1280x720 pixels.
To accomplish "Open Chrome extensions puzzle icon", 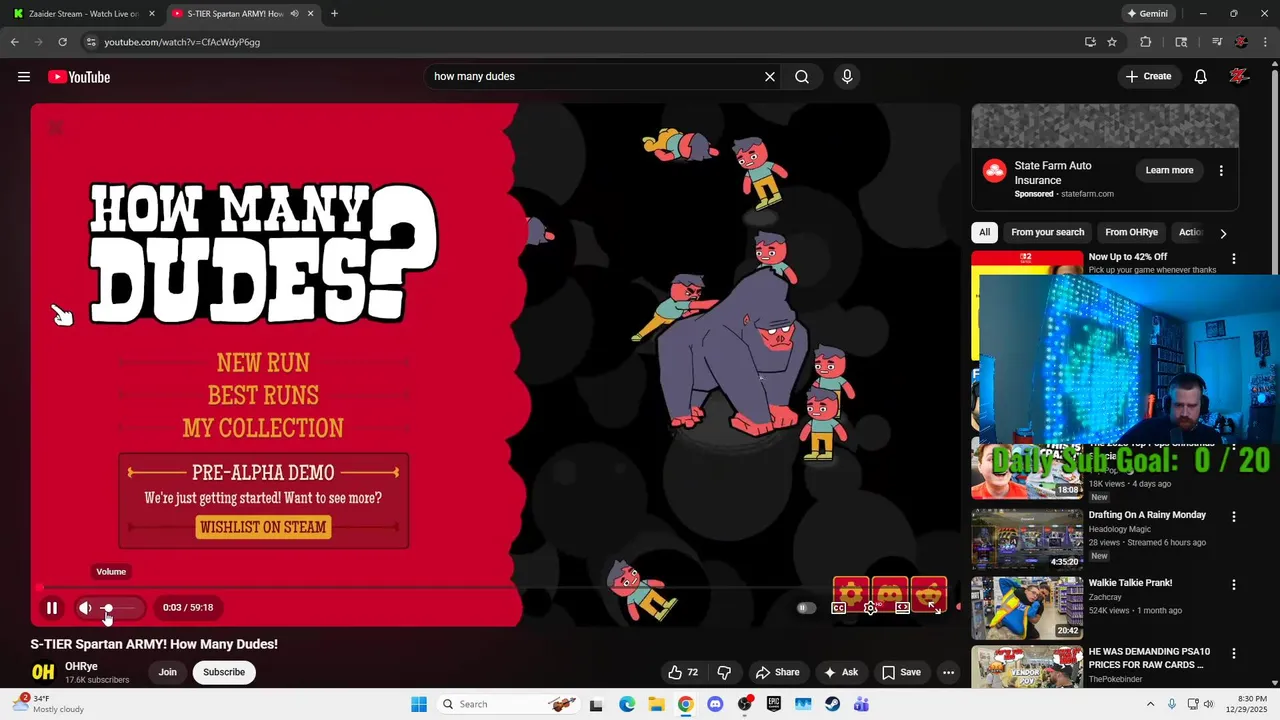I will tap(1146, 42).
